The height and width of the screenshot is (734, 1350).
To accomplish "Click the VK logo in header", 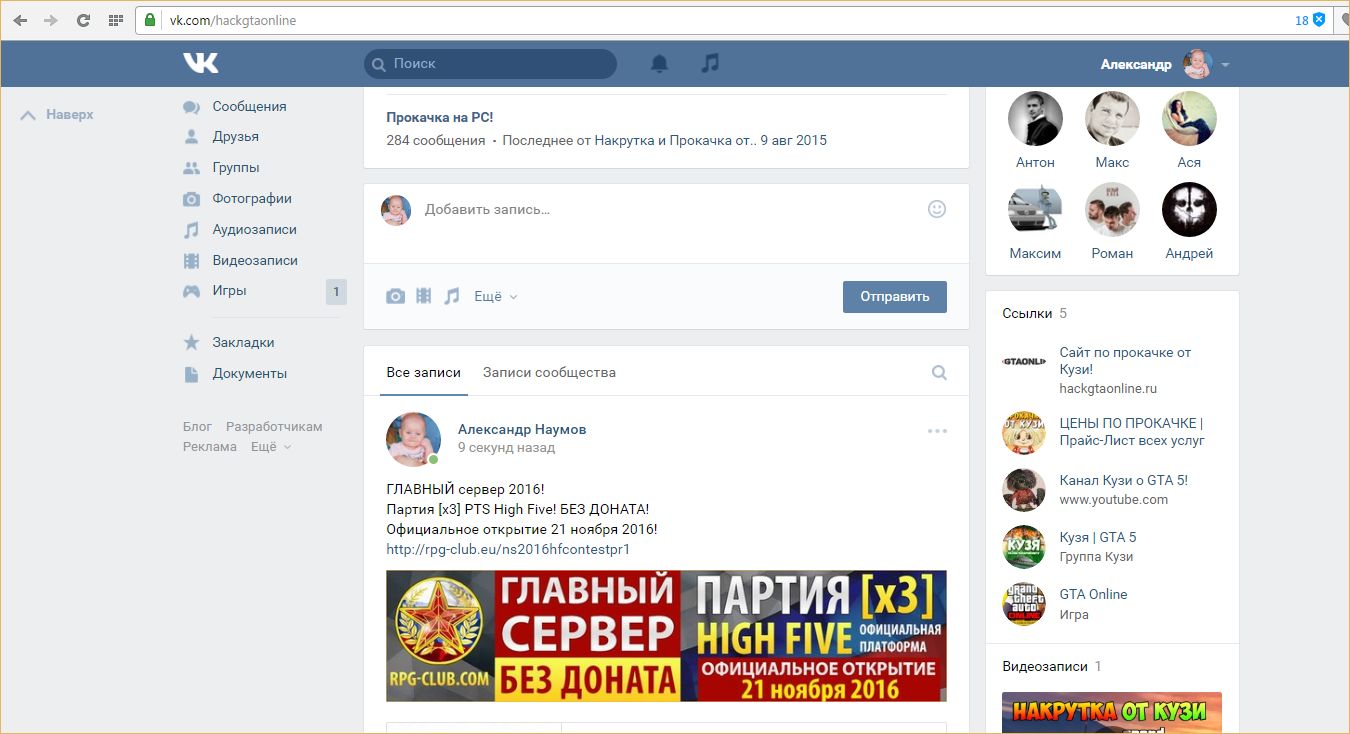I will [200, 63].
